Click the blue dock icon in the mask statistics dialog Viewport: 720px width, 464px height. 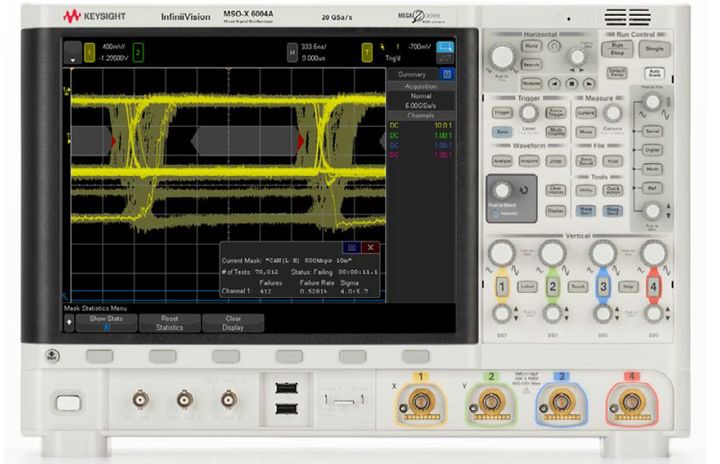point(352,248)
